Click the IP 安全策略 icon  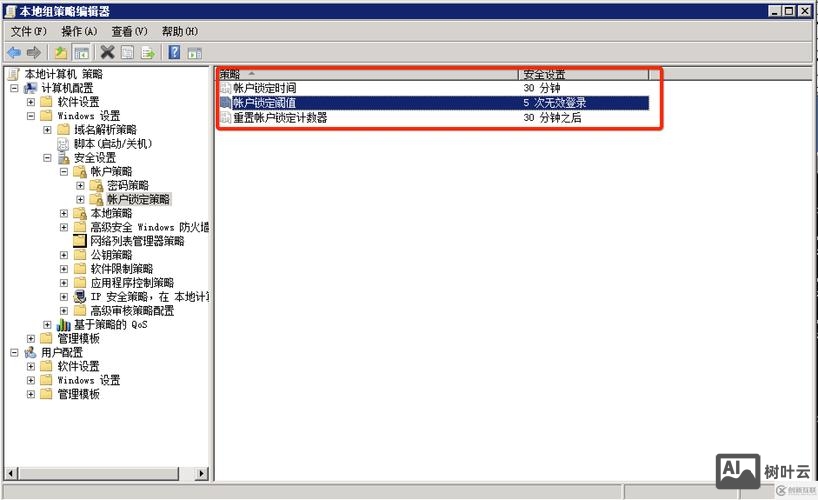click(x=80, y=296)
